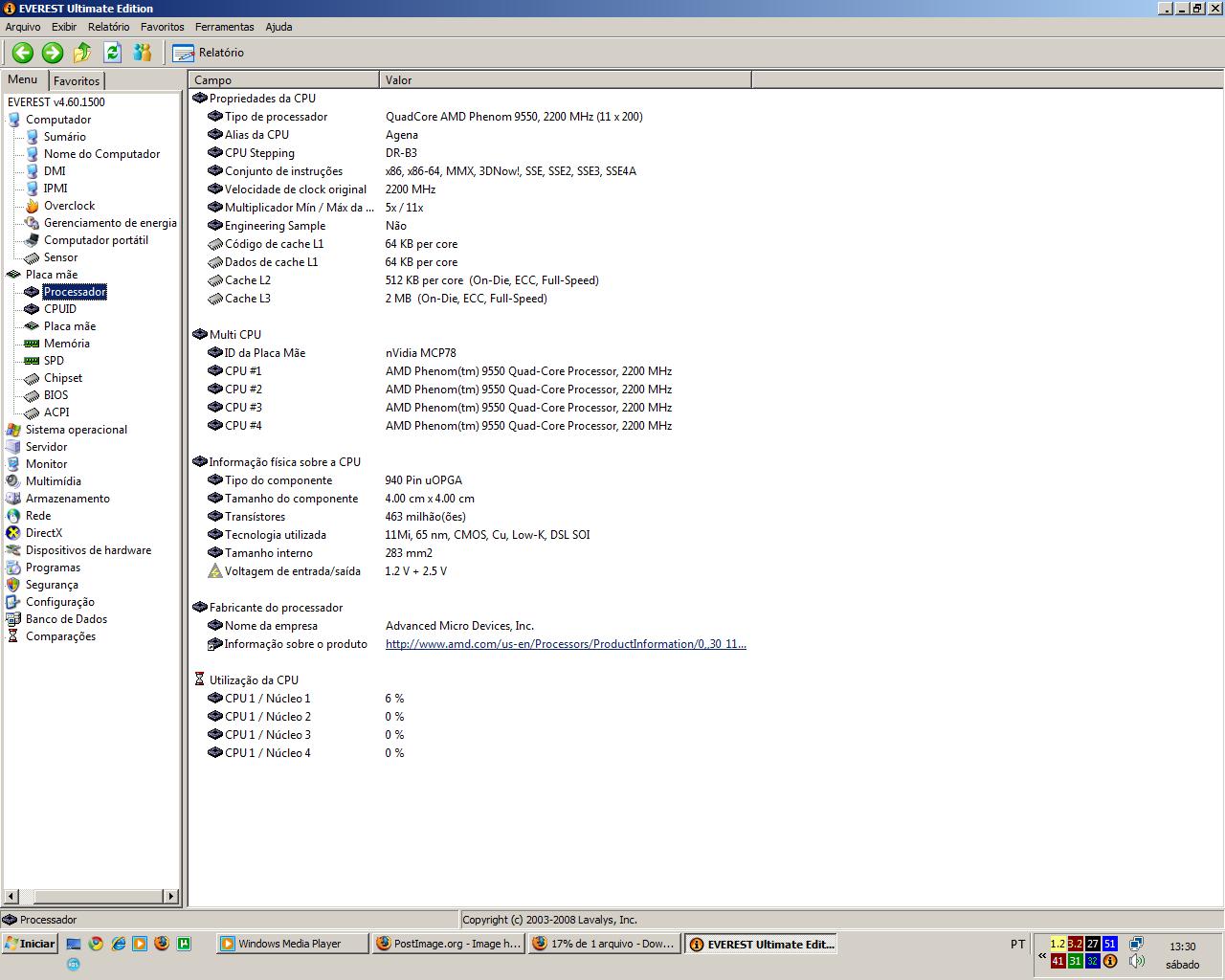The height and width of the screenshot is (980, 1225).
Task: Click the Banco de Dados icon
Action: [13, 619]
